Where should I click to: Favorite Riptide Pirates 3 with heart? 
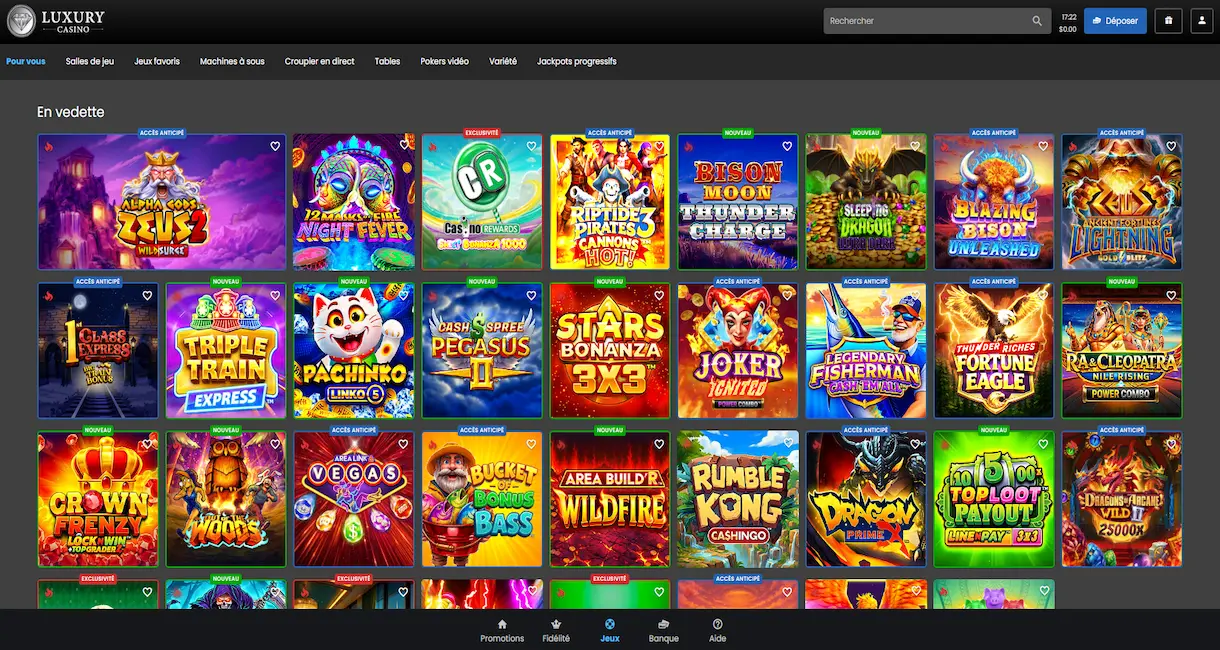pyautogui.click(x=659, y=146)
